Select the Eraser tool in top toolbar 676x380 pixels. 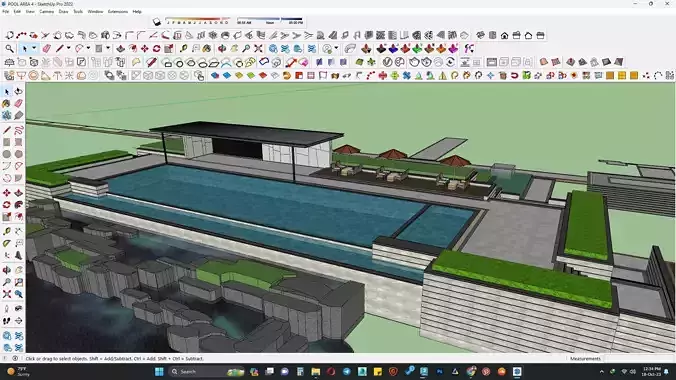coord(47,48)
